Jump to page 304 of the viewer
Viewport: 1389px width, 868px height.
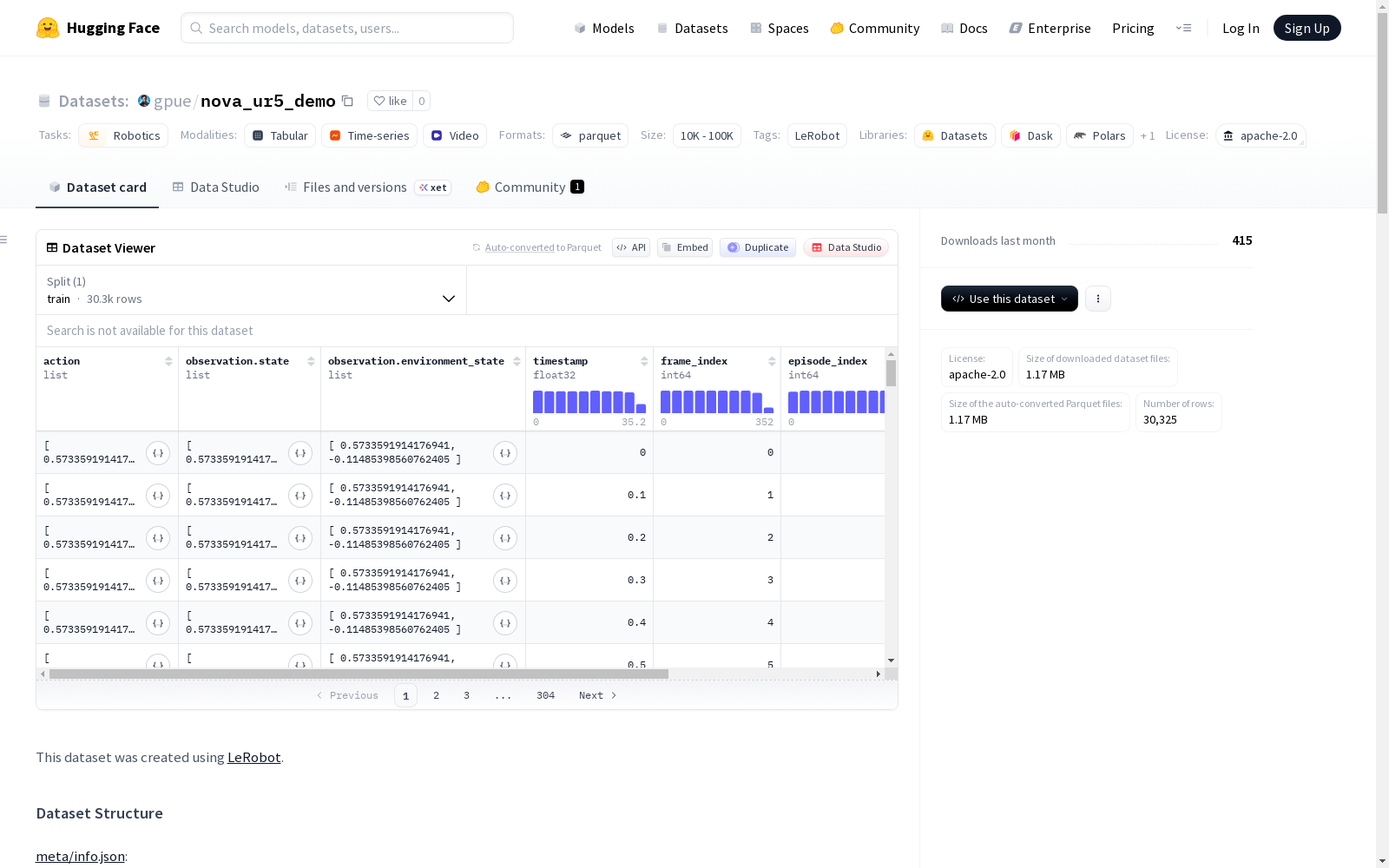click(545, 695)
